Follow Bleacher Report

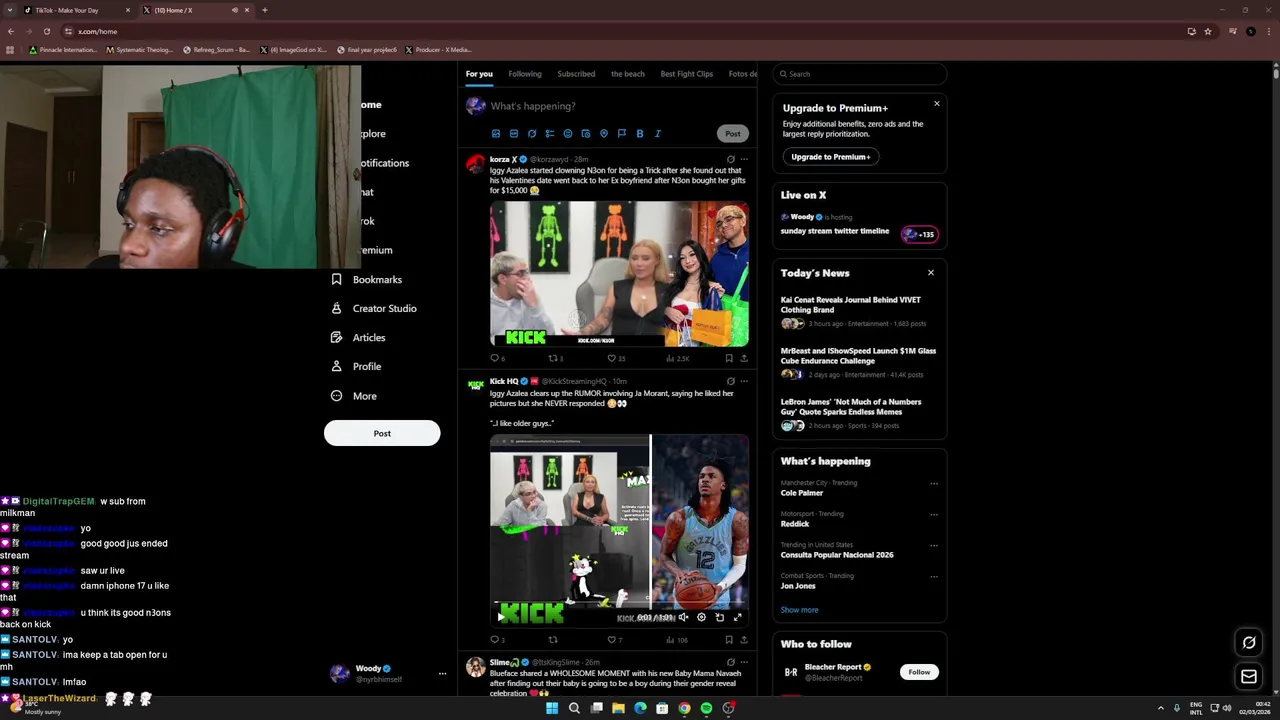[919, 672]
